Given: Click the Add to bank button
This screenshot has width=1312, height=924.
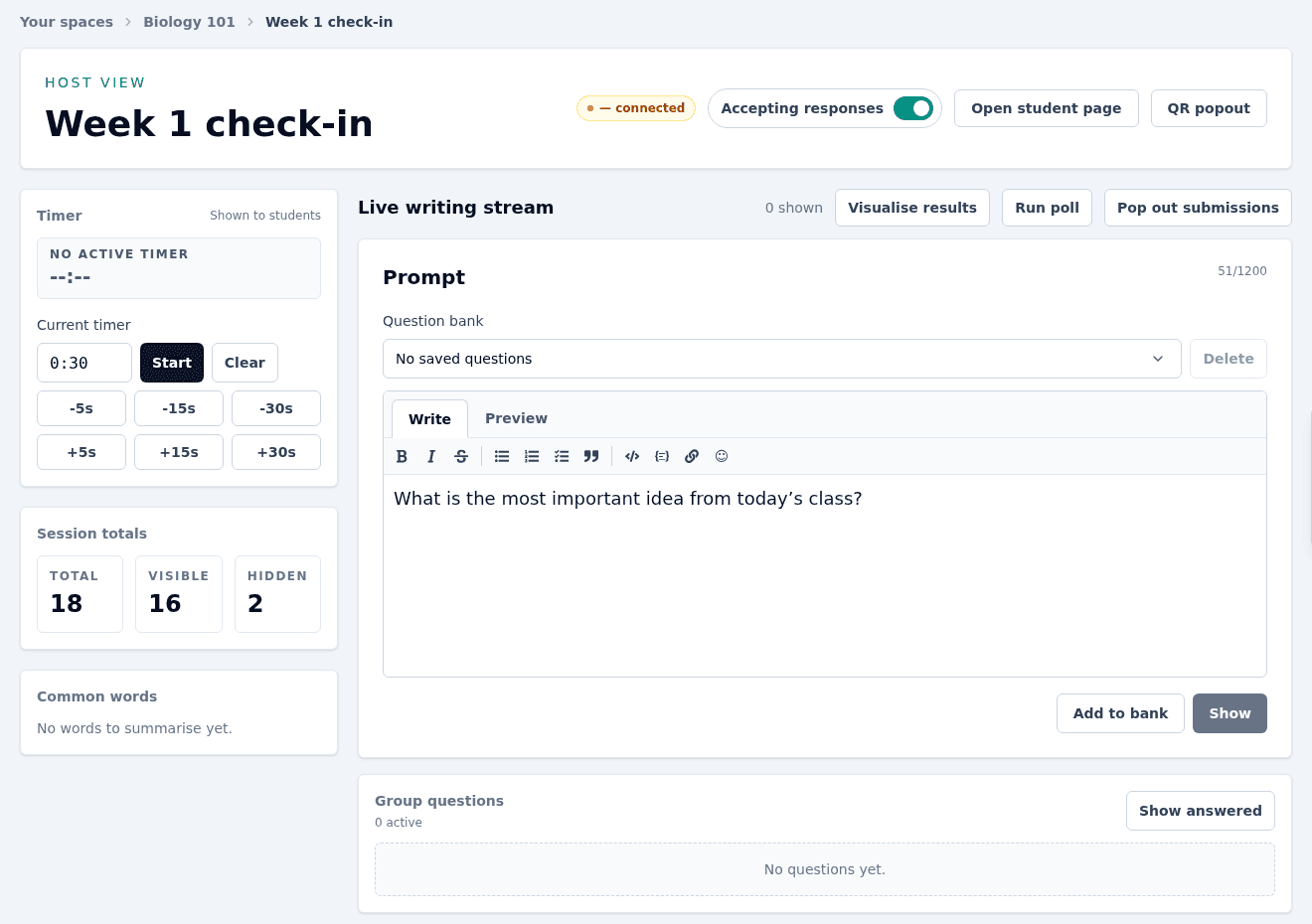Looking at the screenshot, I should [1120, 713].
